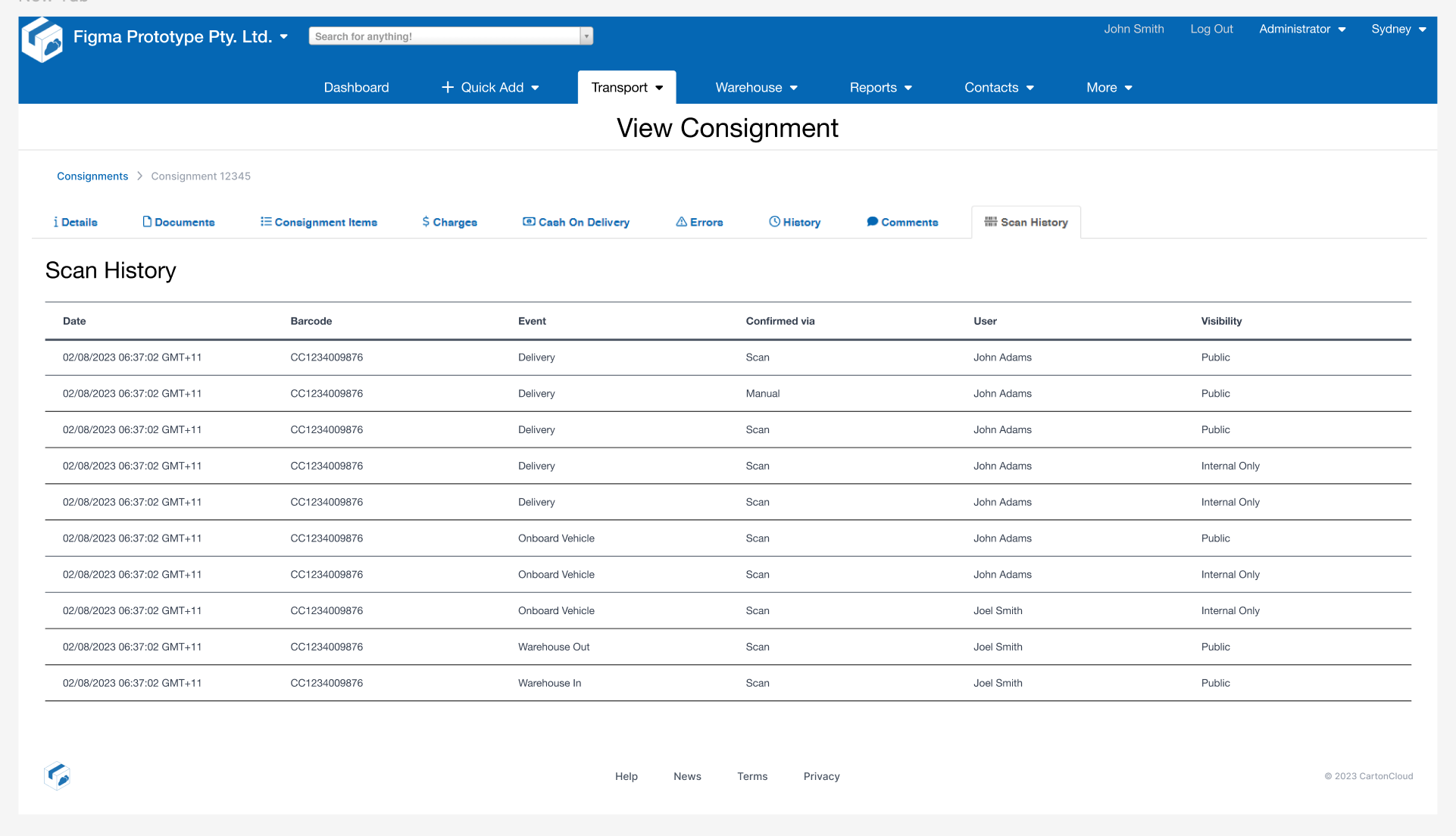Click the Consignment Items list icon

[x=266, y=221]
